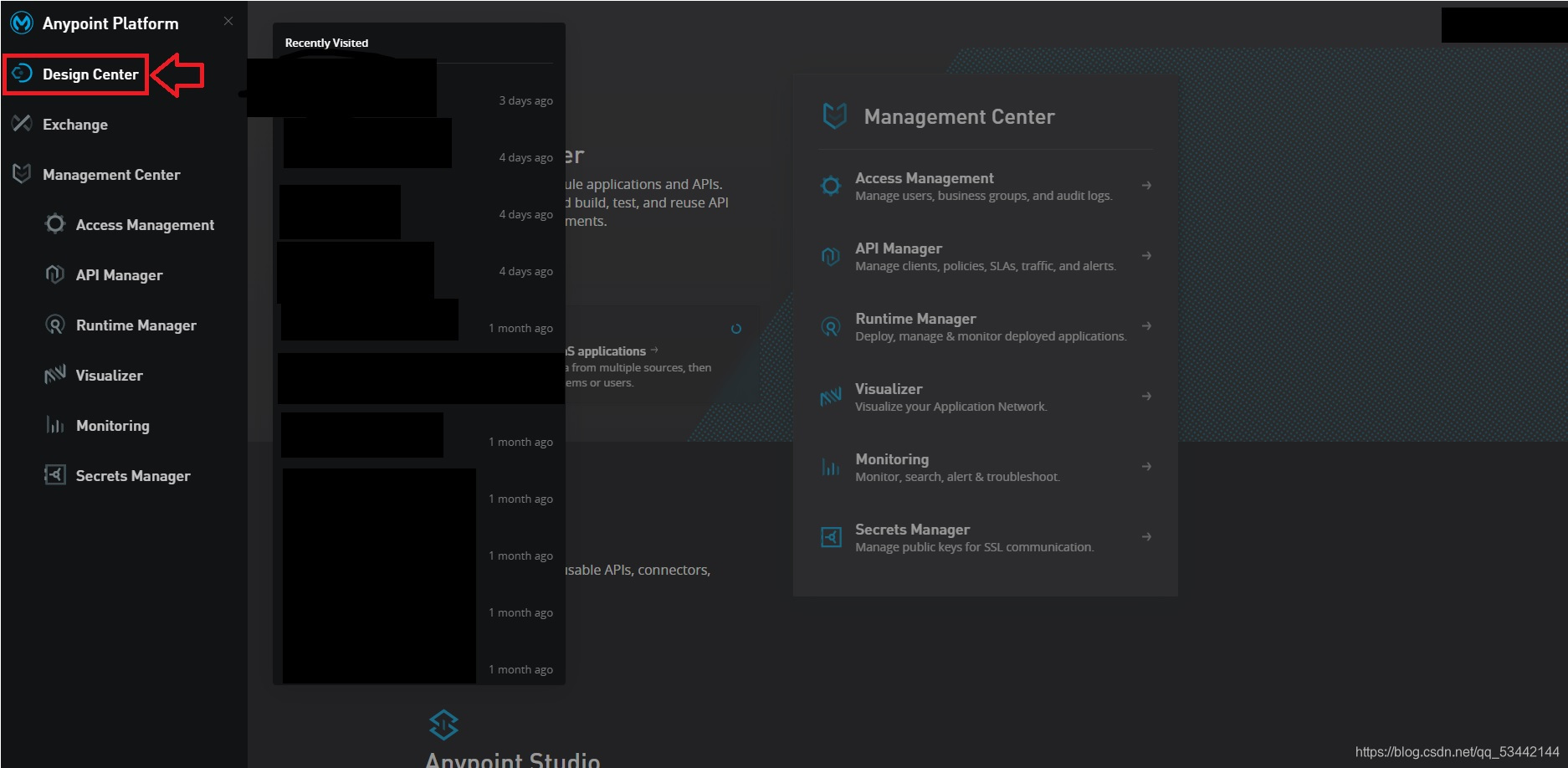Image resolution: width=1568 pixels, height=768 pixels.
Task: Open Design Center from the sidebar
Action: point(90,74)
